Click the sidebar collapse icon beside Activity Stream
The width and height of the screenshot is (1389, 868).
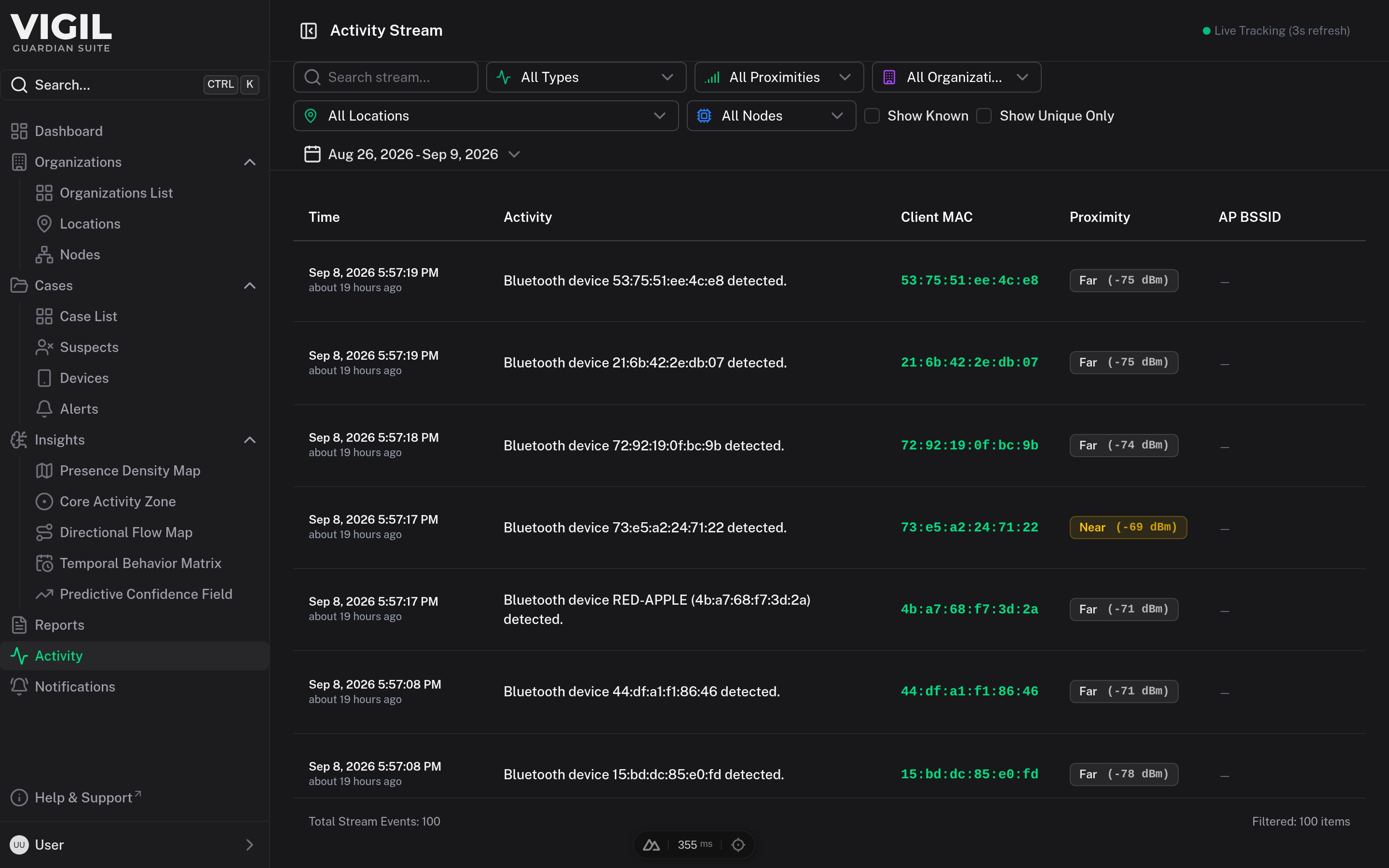click(309, 30)
